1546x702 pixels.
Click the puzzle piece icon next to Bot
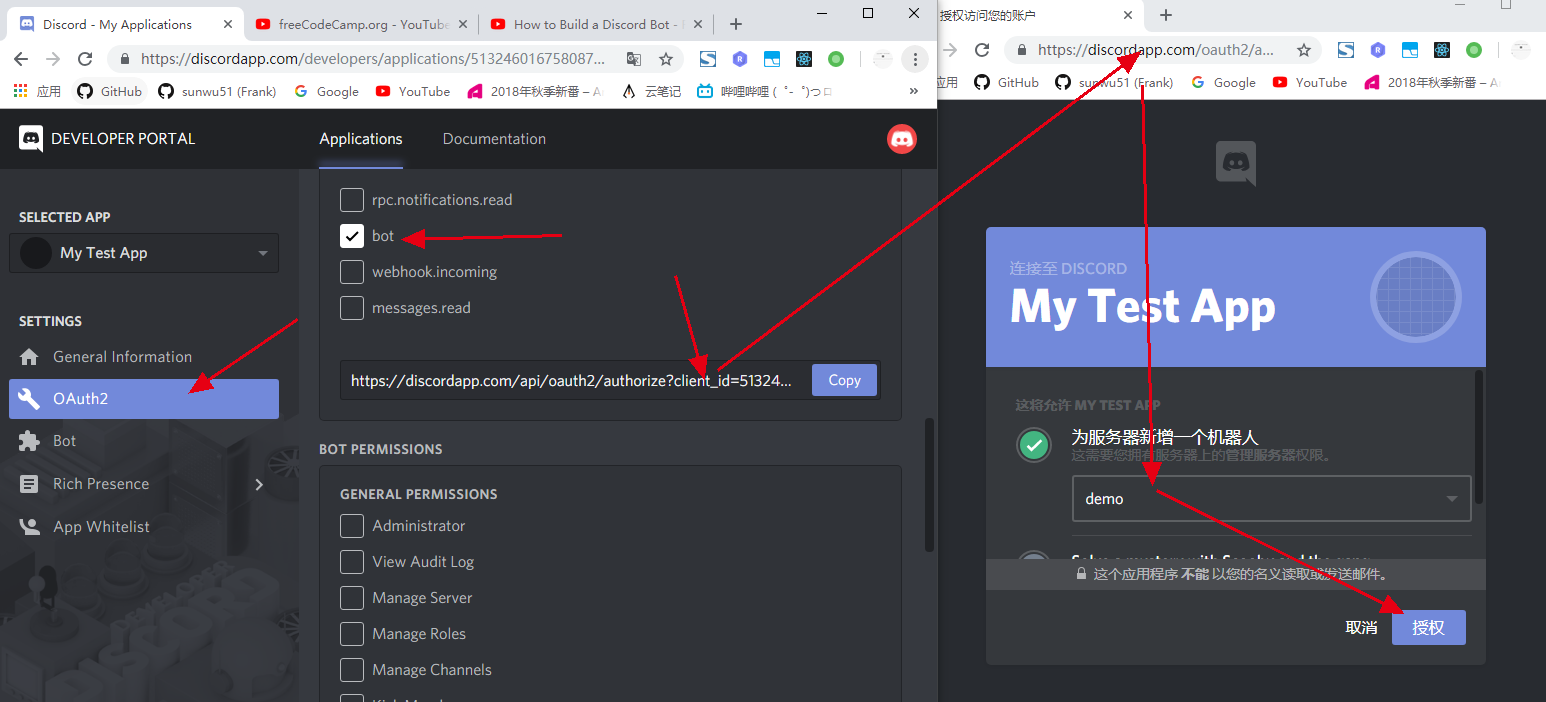[29, 441]
